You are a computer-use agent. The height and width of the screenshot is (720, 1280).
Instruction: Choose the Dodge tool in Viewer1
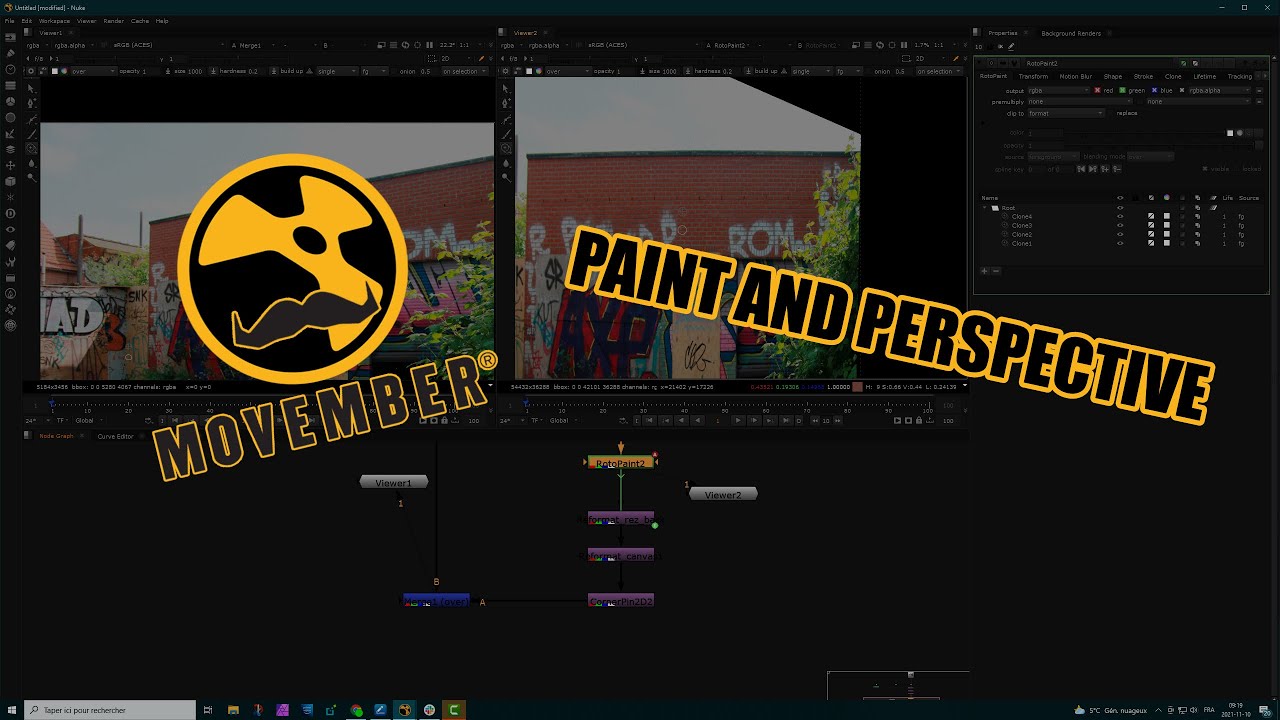click(31, 178)
